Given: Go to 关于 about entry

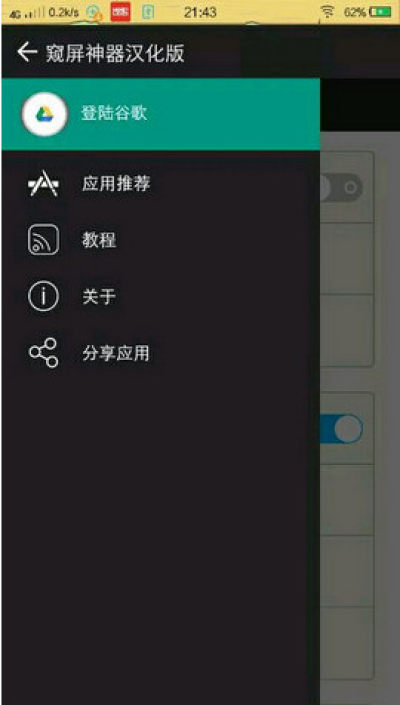Looking at the screenshot, I should coord(161,297).
